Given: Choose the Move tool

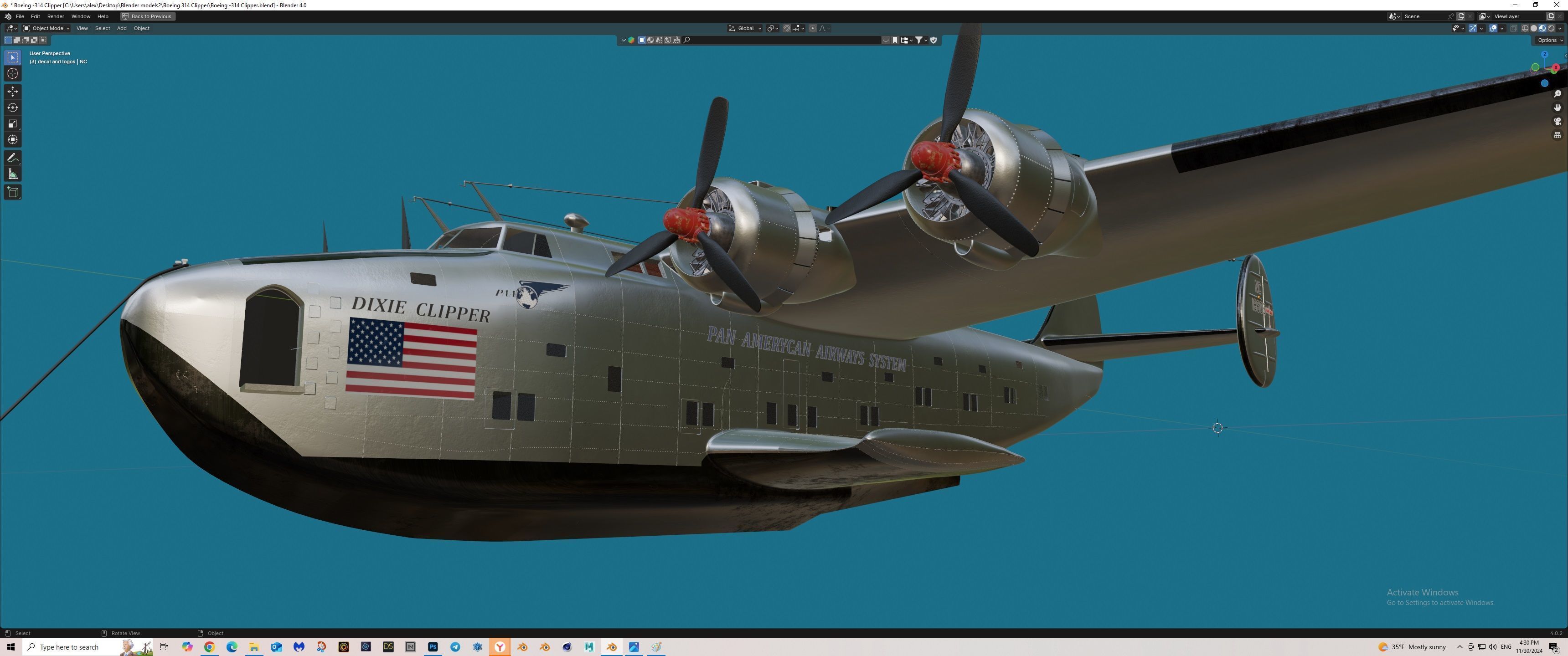Looking at the screenshot, I should [x=13, y=91].
